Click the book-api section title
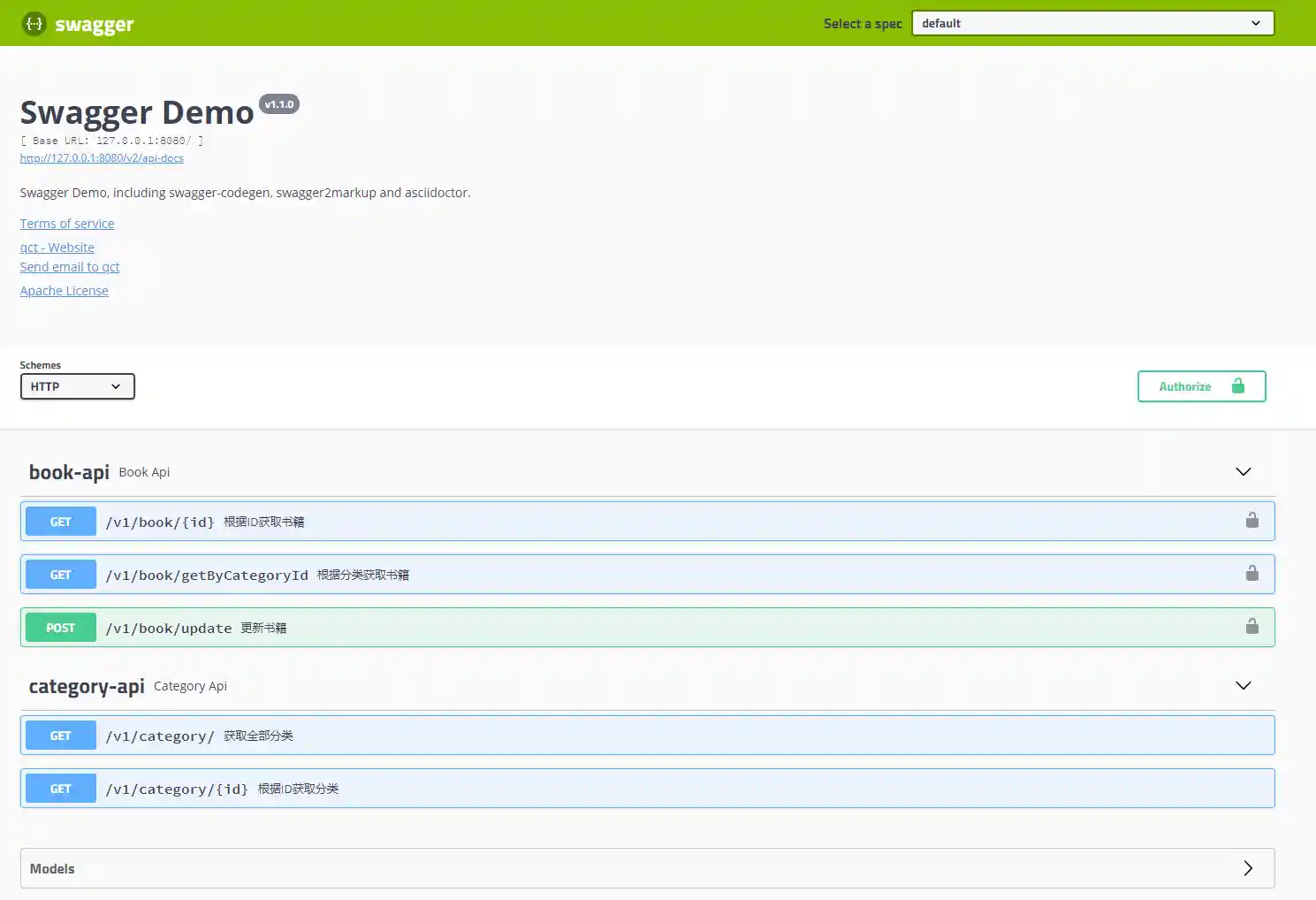This screenshot has width=1316, height=900. tap(69, 472)
